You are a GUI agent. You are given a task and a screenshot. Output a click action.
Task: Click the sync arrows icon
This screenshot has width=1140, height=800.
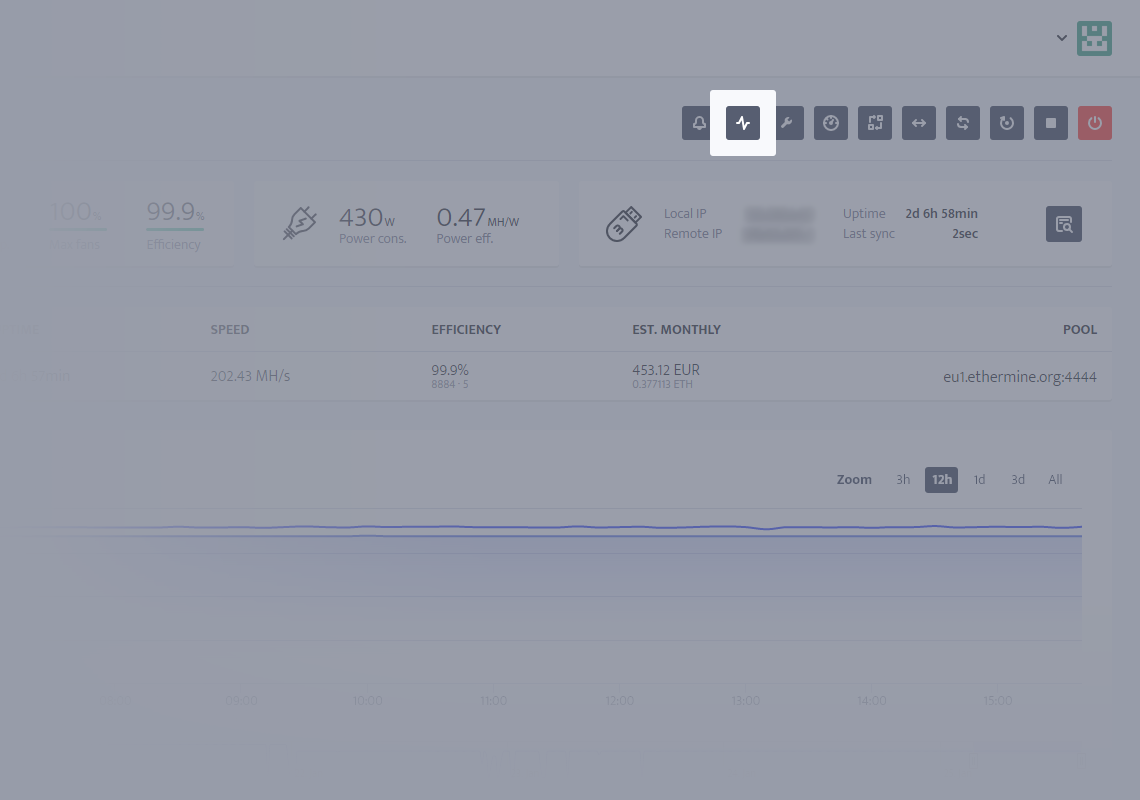(963, 123)
